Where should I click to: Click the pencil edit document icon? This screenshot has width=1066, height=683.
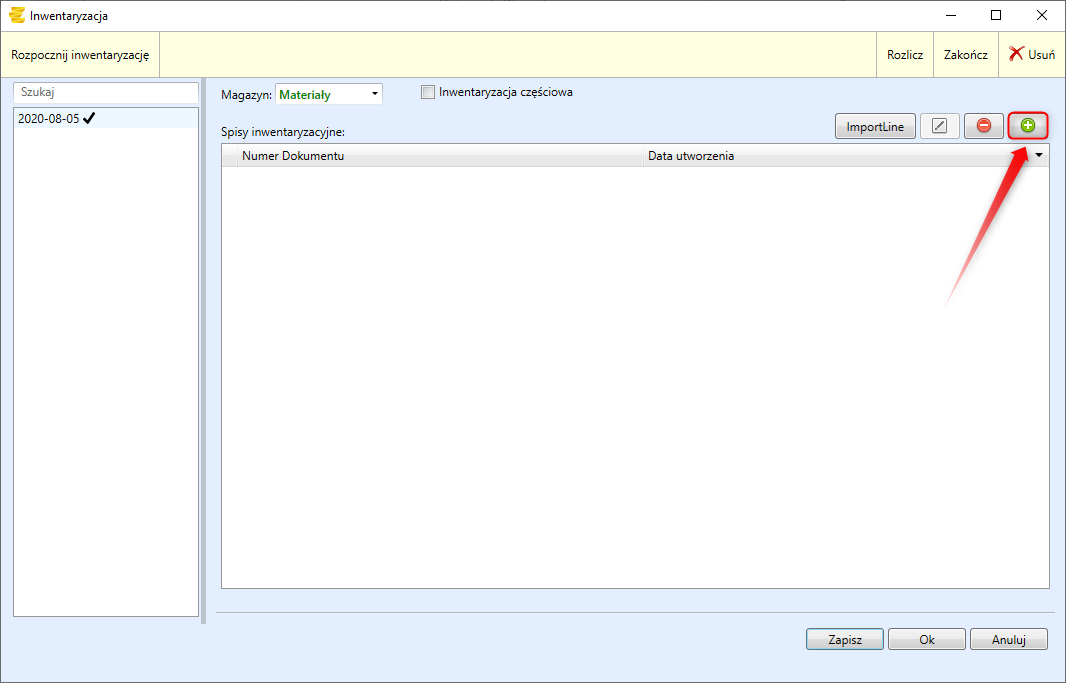click(x=939, y=125)
